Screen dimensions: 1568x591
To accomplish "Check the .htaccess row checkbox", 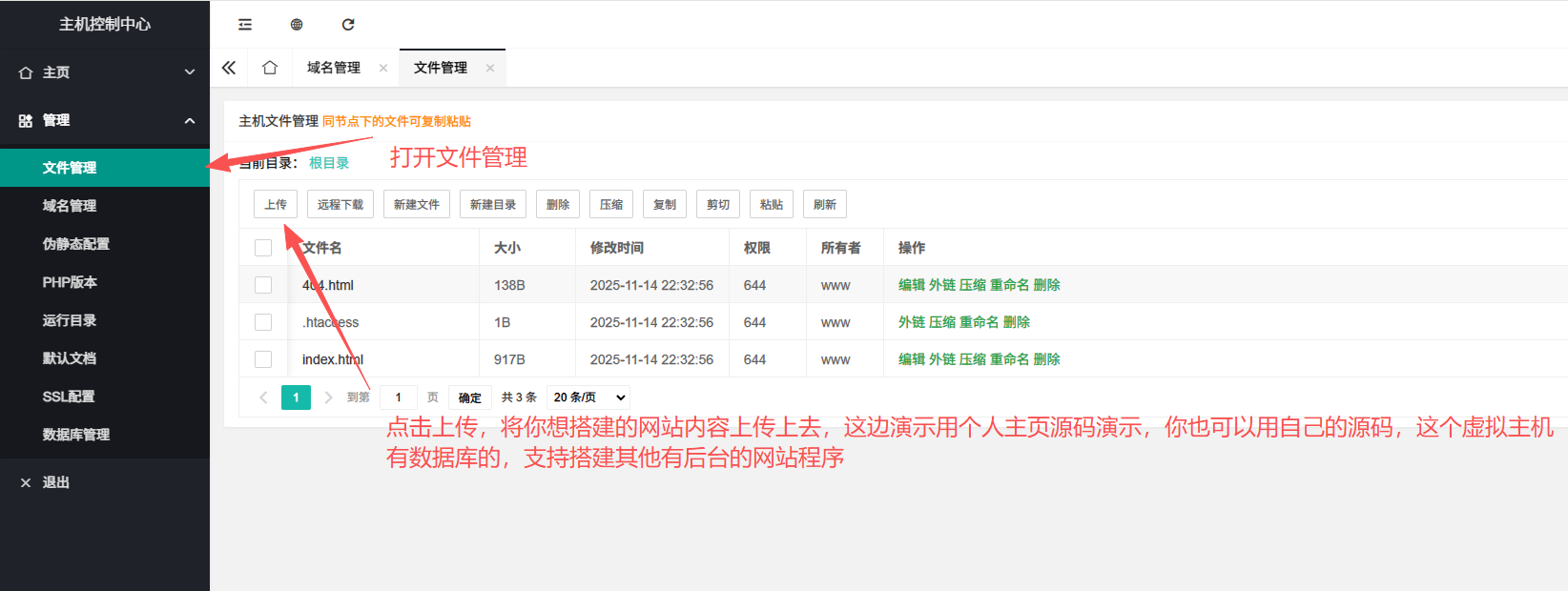I will coord(263,322).
